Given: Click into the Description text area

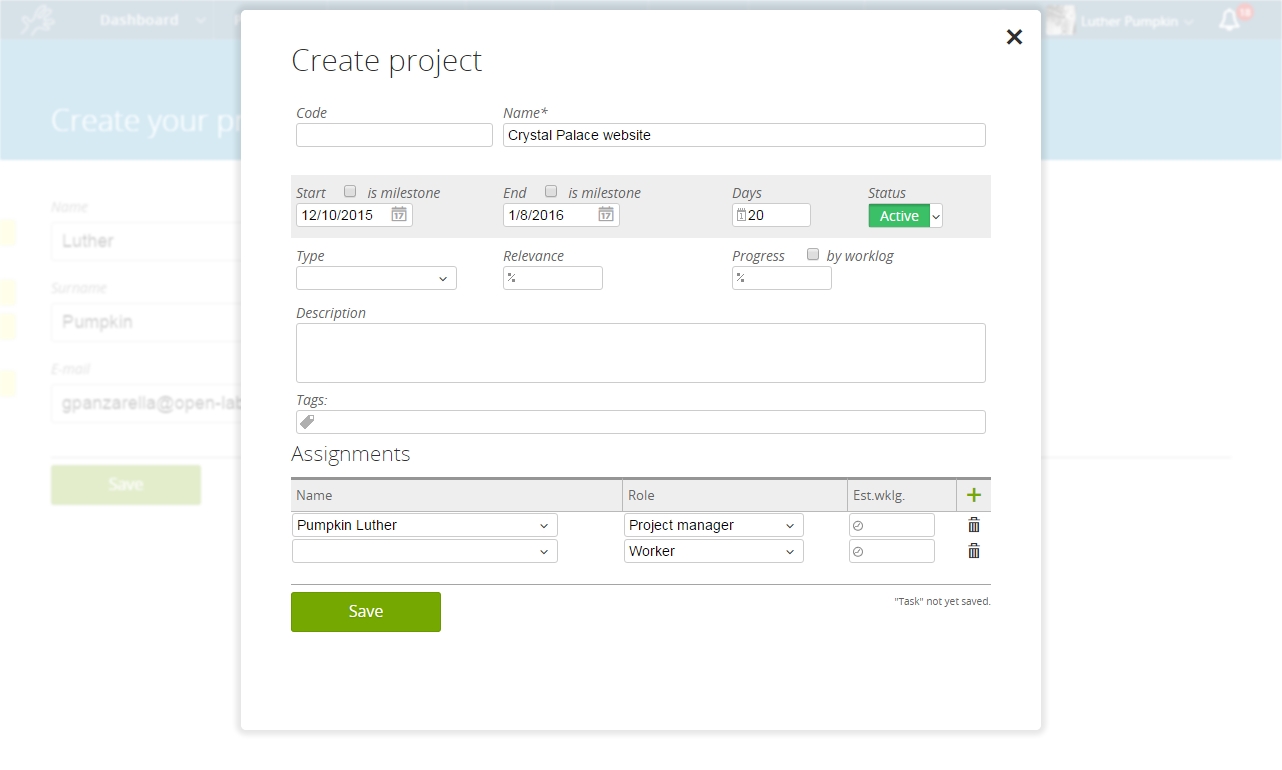Looking at the screenshot, I should tap(641, 353).
